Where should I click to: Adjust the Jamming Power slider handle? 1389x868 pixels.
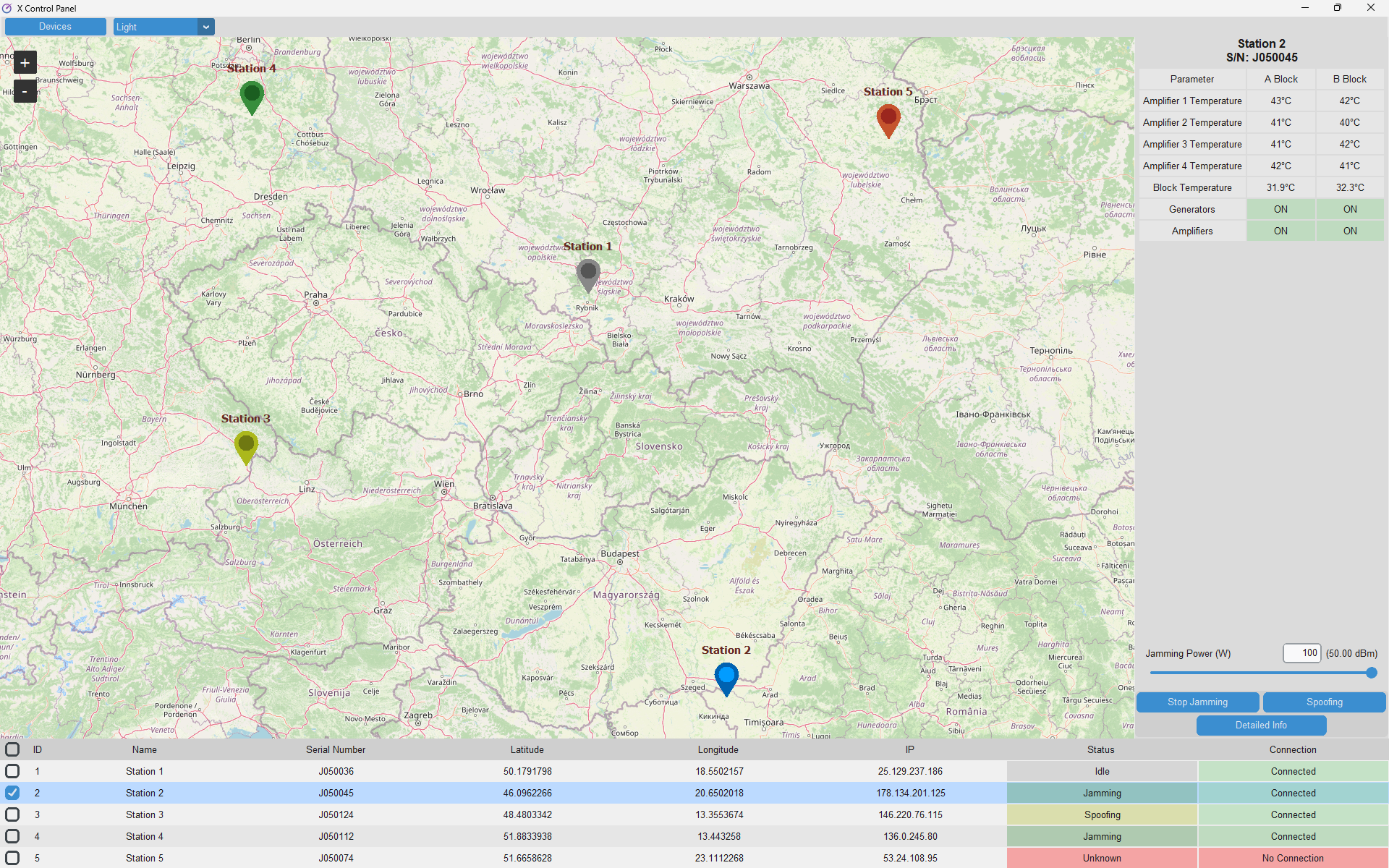1371,673
